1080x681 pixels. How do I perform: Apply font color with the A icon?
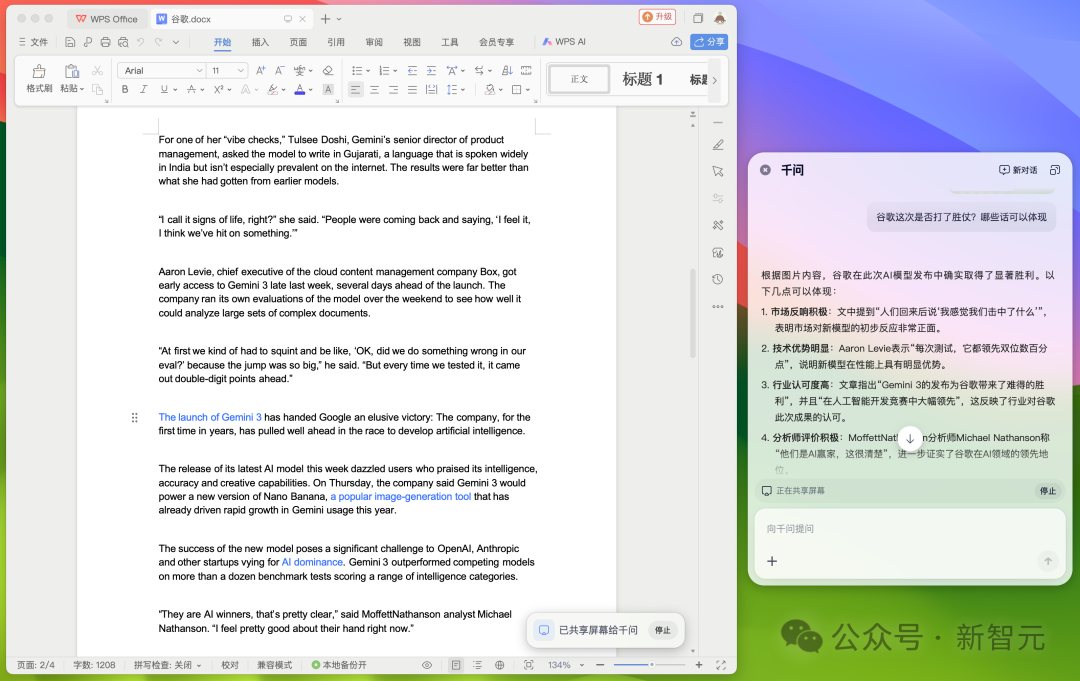coord(300,90)
